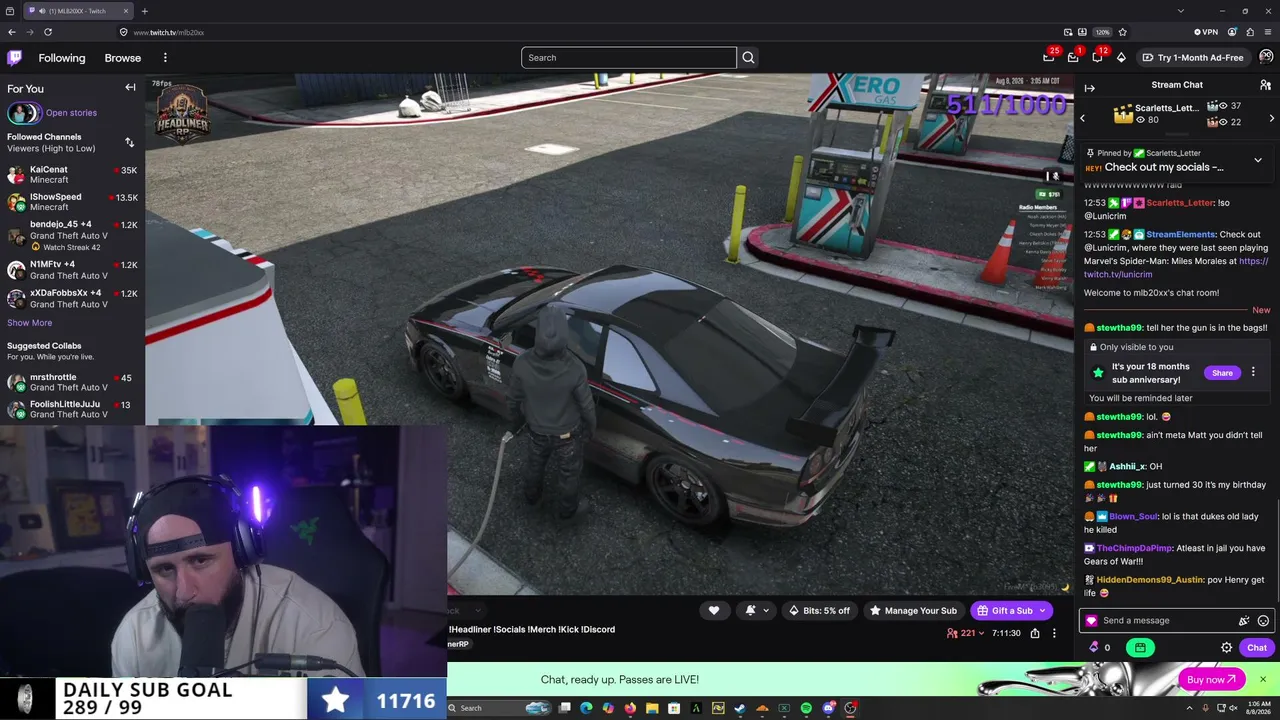Reload the browser page
The image size is (1280, 720).
(47, 32)
